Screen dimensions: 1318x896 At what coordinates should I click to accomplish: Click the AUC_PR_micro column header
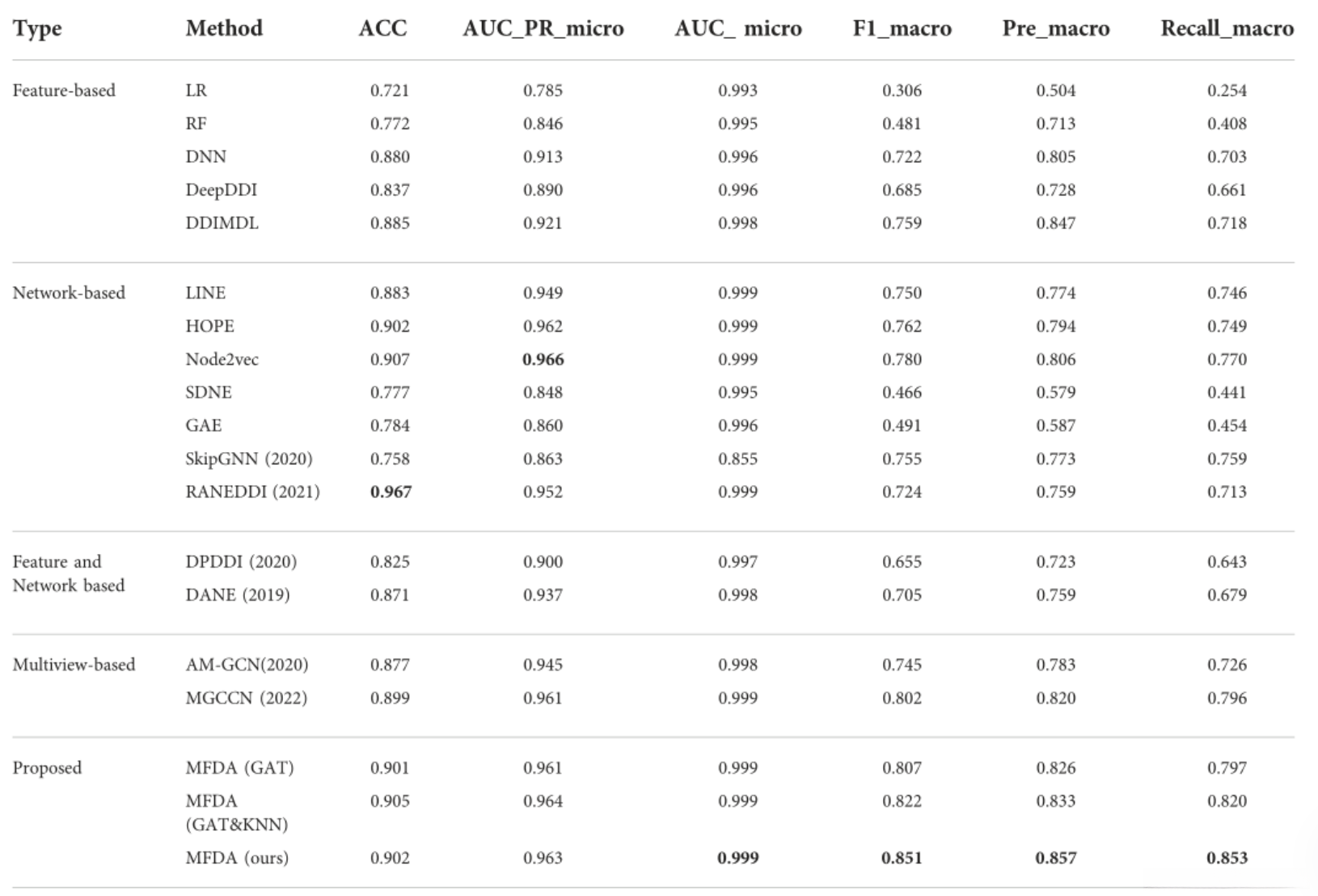(543, 29)
